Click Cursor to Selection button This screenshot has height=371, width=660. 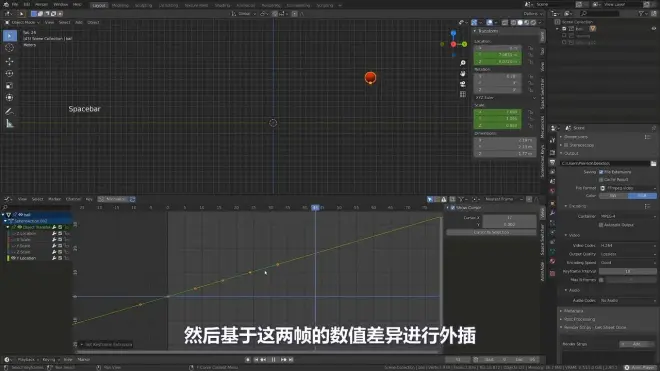(x=491, y=232)
